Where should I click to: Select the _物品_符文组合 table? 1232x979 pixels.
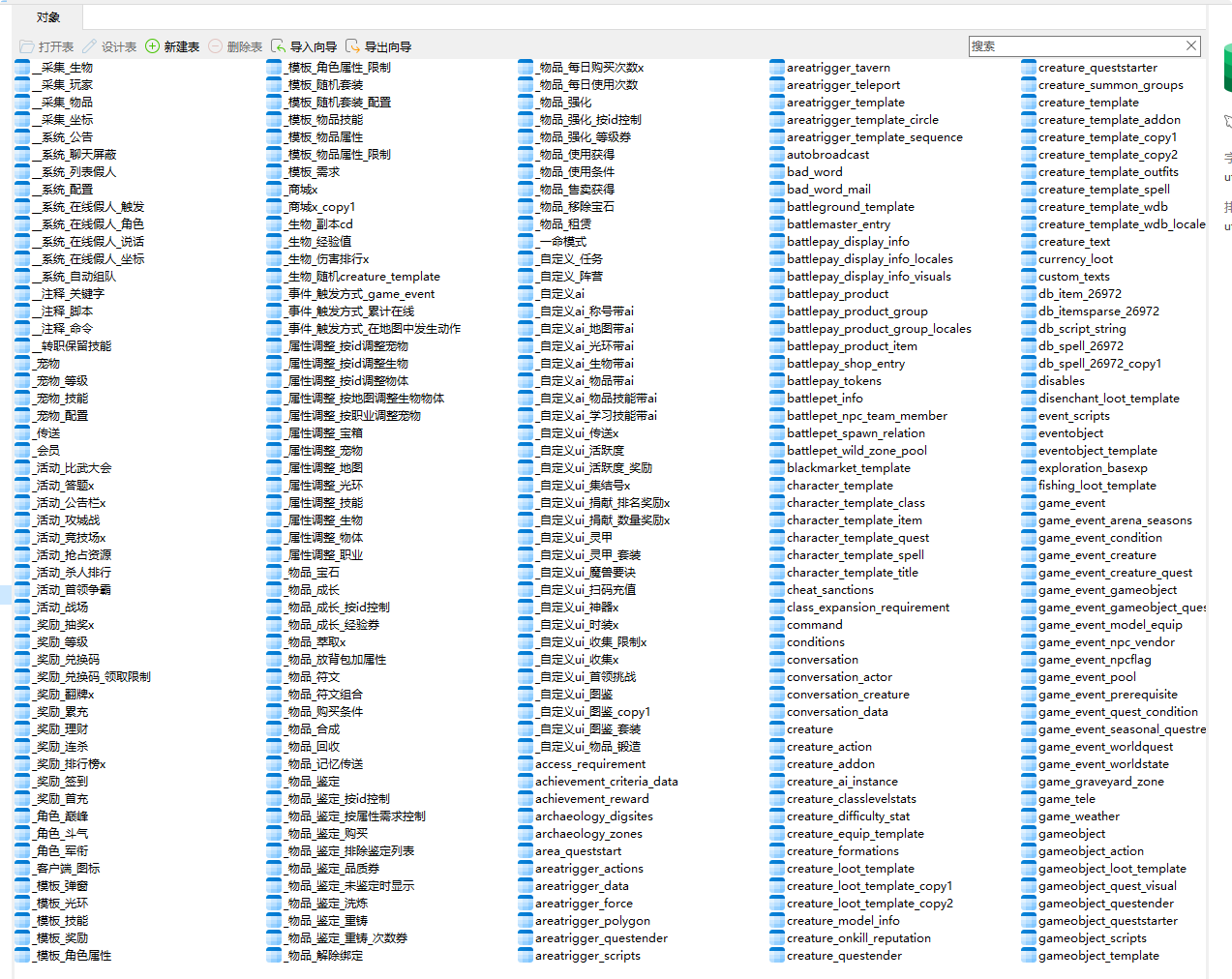coord(324,695)
